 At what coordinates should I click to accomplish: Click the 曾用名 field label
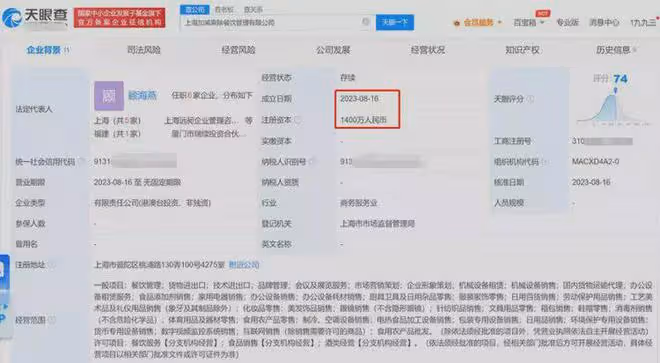pyautogui.click(x=27, y=244)
